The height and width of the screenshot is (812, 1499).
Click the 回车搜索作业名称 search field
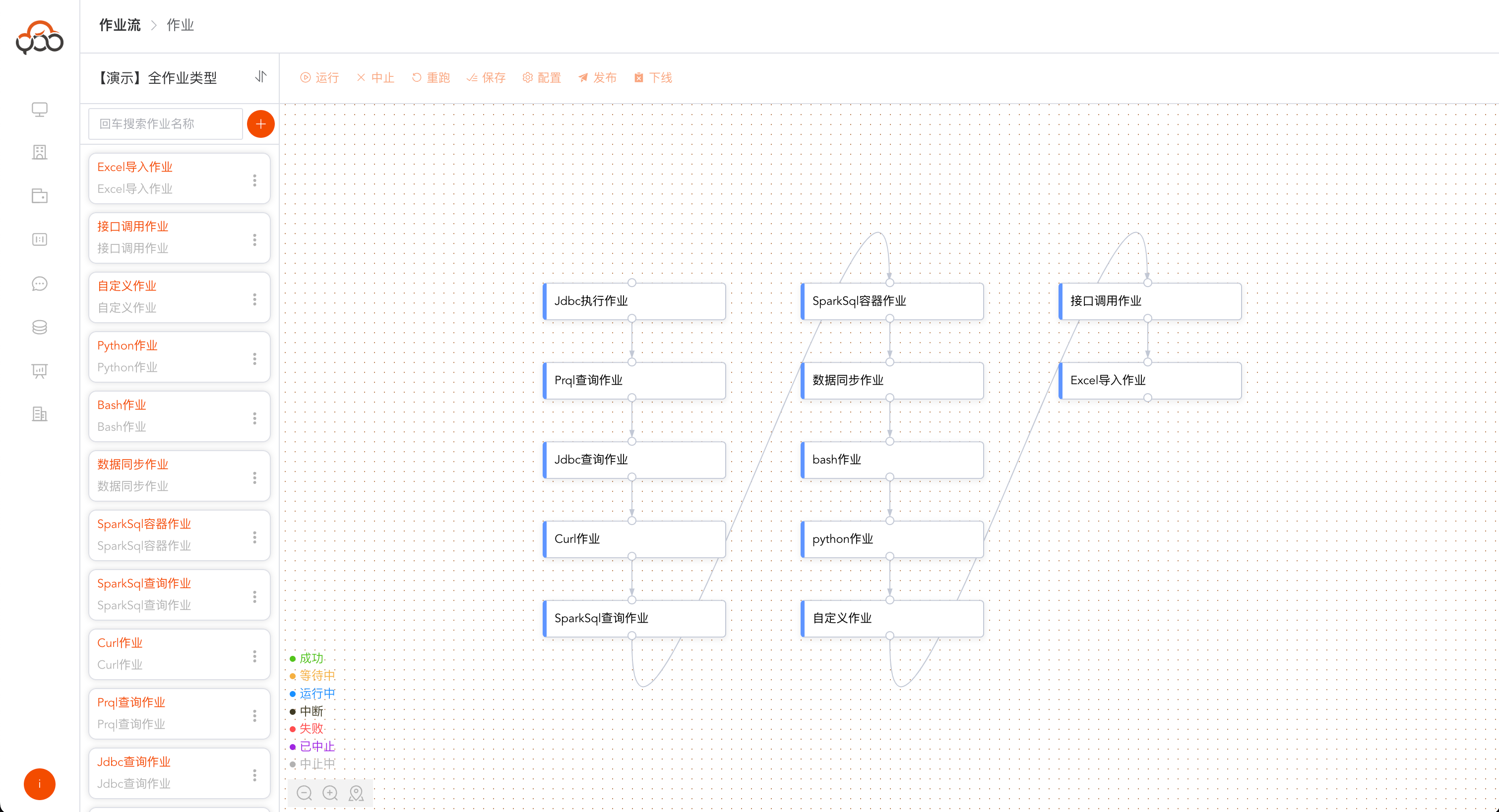click(x=165, y=124)
